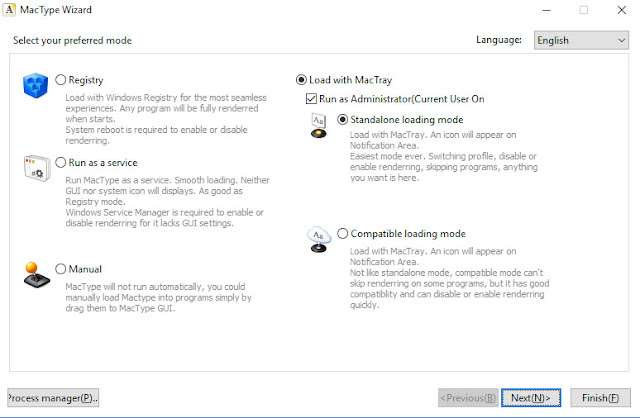Image resolution: width=640 pixels, height=418 pixels.
Task: Click the Standalone loading mode icon
Action: click(x=319, y=126)
